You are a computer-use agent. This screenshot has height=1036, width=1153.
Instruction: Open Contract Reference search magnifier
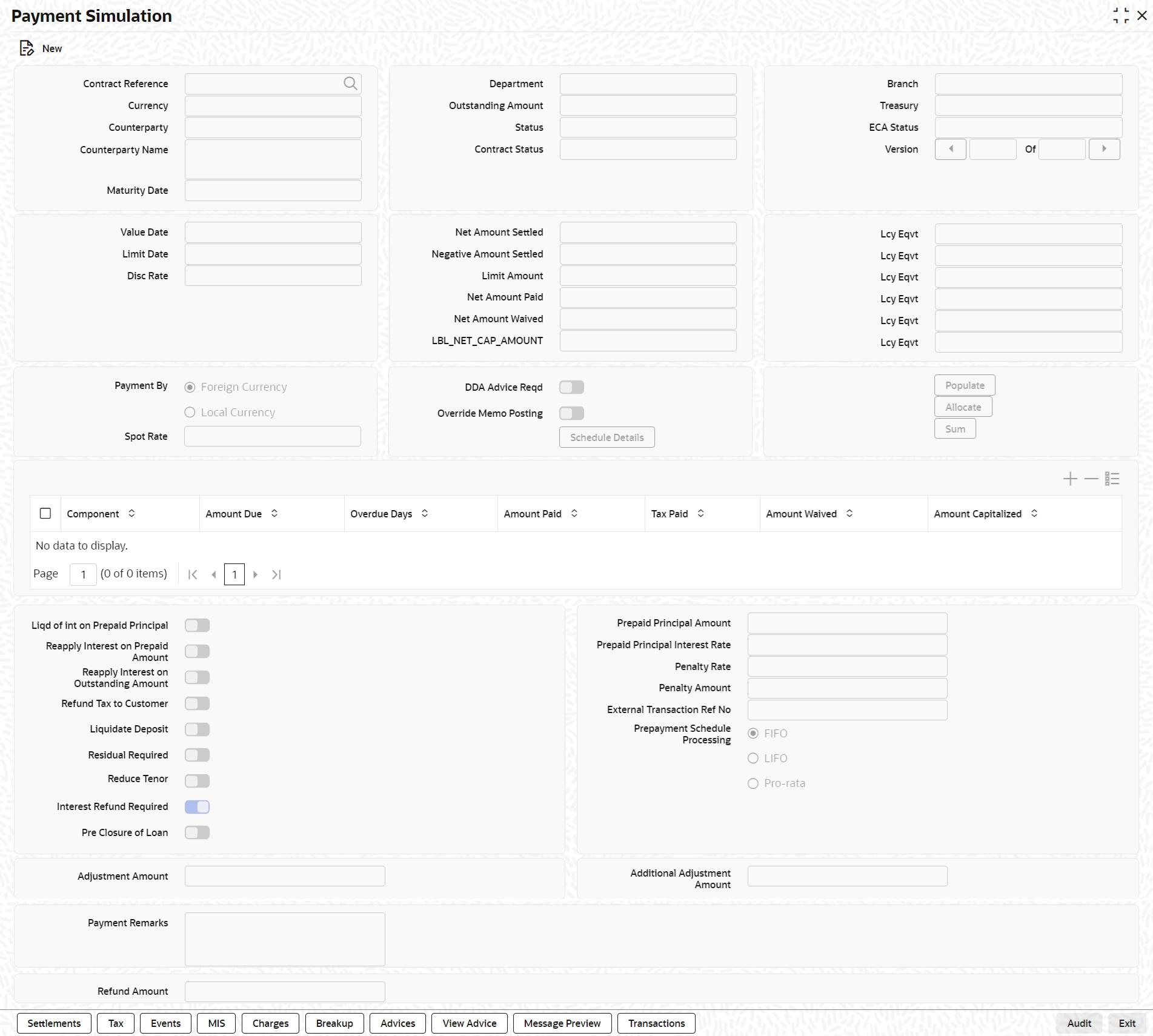(x=350, y=84)
